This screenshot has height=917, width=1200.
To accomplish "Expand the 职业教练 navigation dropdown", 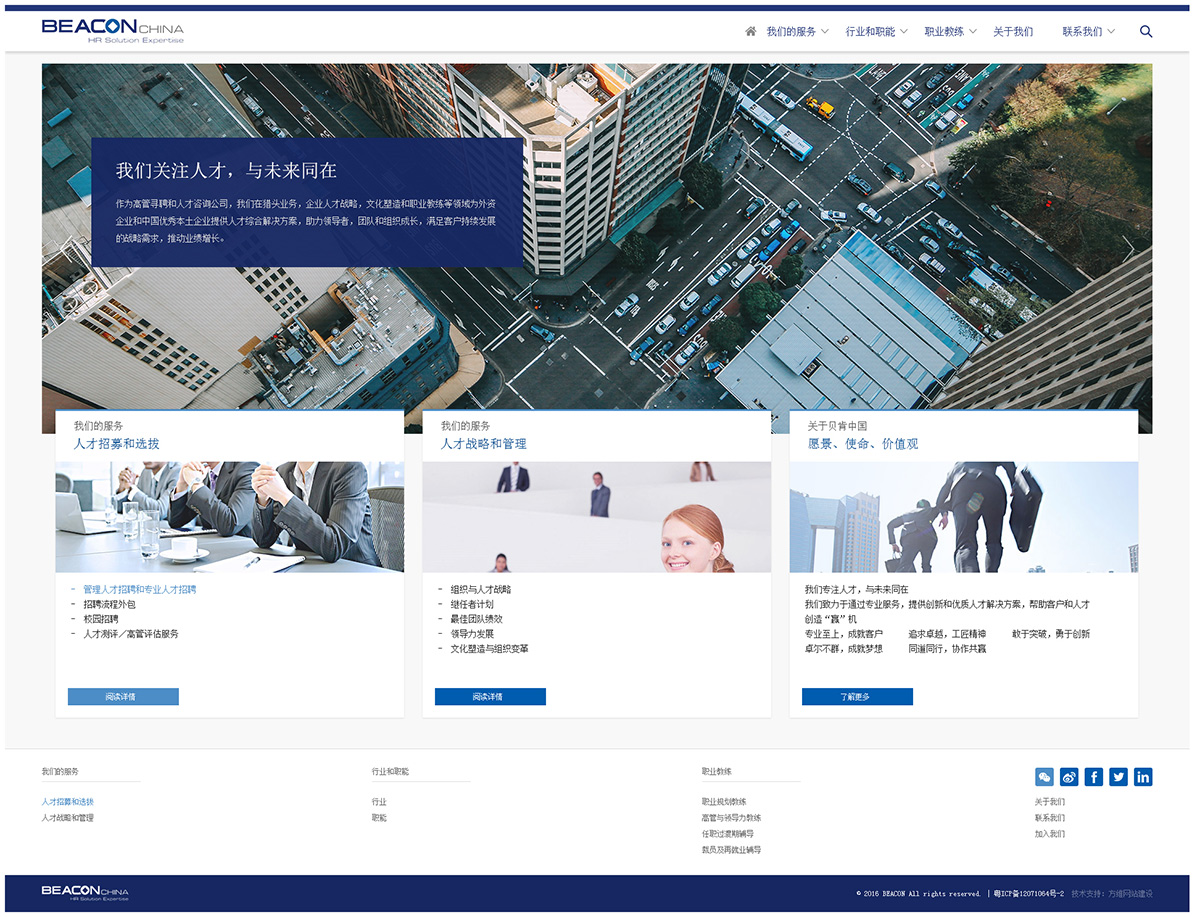I will tap(950, 32).
